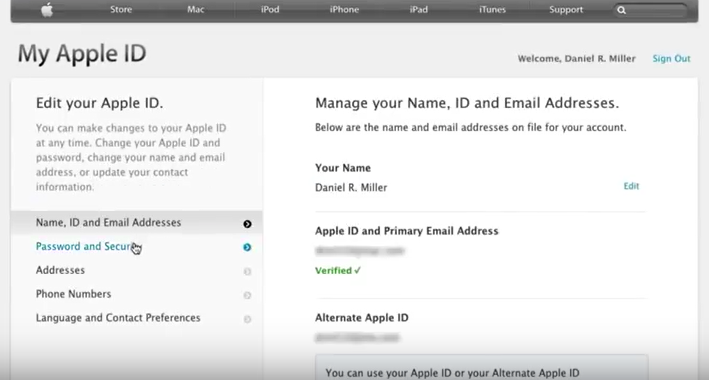This screenshot has height=380, width=709.
Task: Click the green Verified status text
Action: click(x=338, y=271)
